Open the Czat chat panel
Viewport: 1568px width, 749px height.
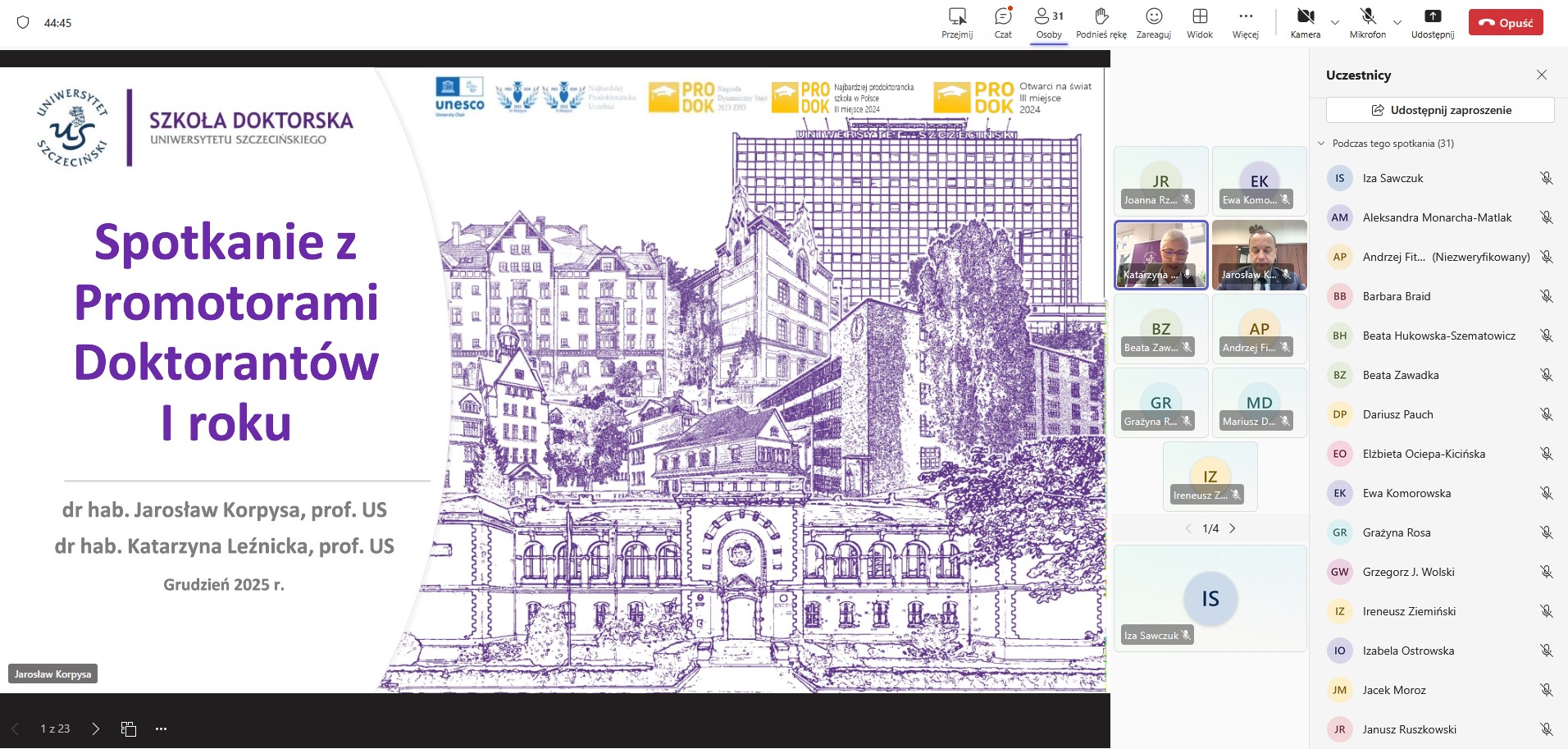pos(1002,22)
